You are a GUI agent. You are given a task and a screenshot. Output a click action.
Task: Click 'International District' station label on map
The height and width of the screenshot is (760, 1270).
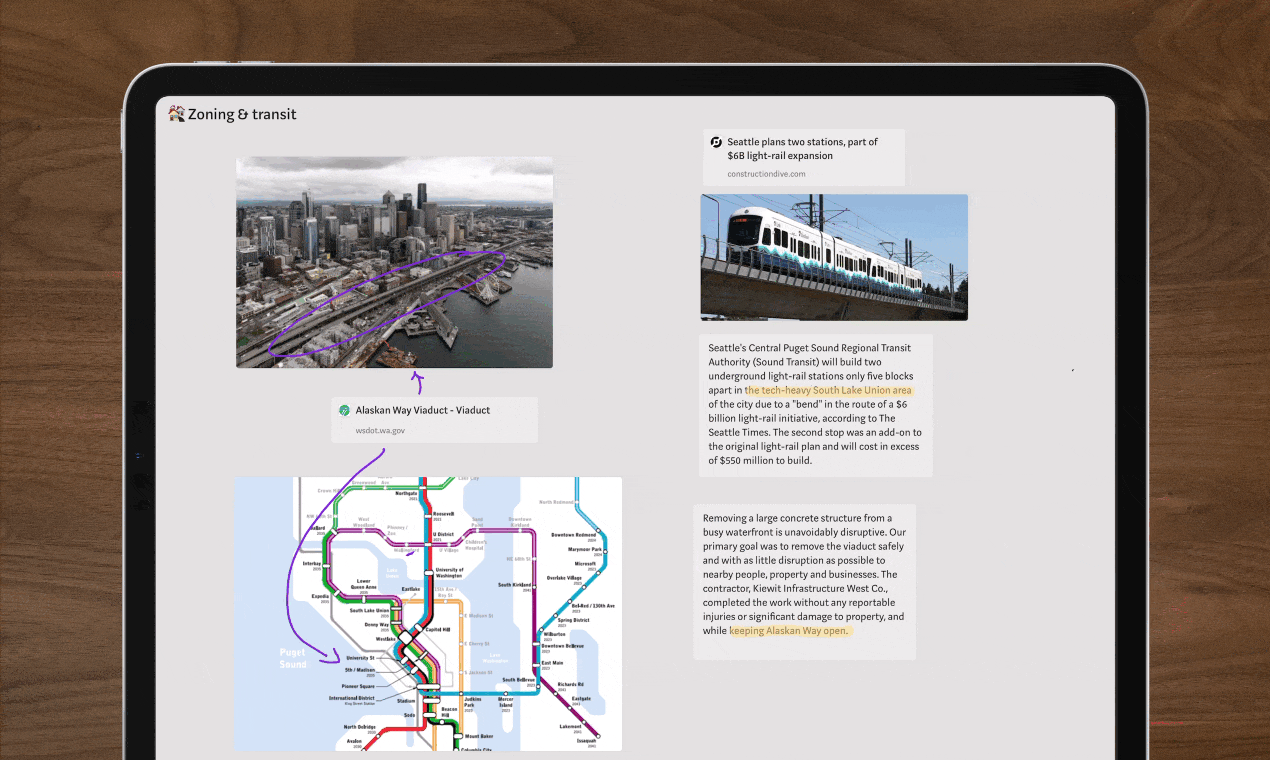pyautogui.click(x=352, y=698)
